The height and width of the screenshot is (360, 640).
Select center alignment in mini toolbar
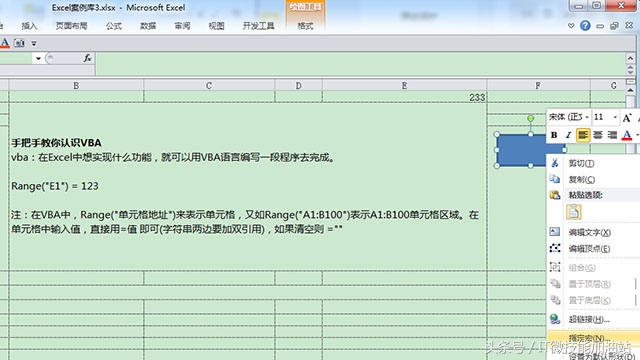point(598,135)
